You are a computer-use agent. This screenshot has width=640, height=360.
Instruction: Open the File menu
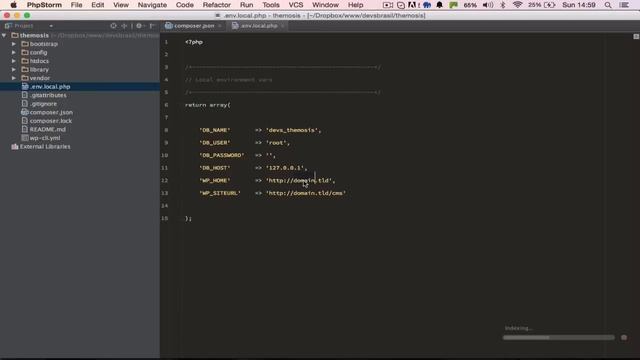click(76, 5)
